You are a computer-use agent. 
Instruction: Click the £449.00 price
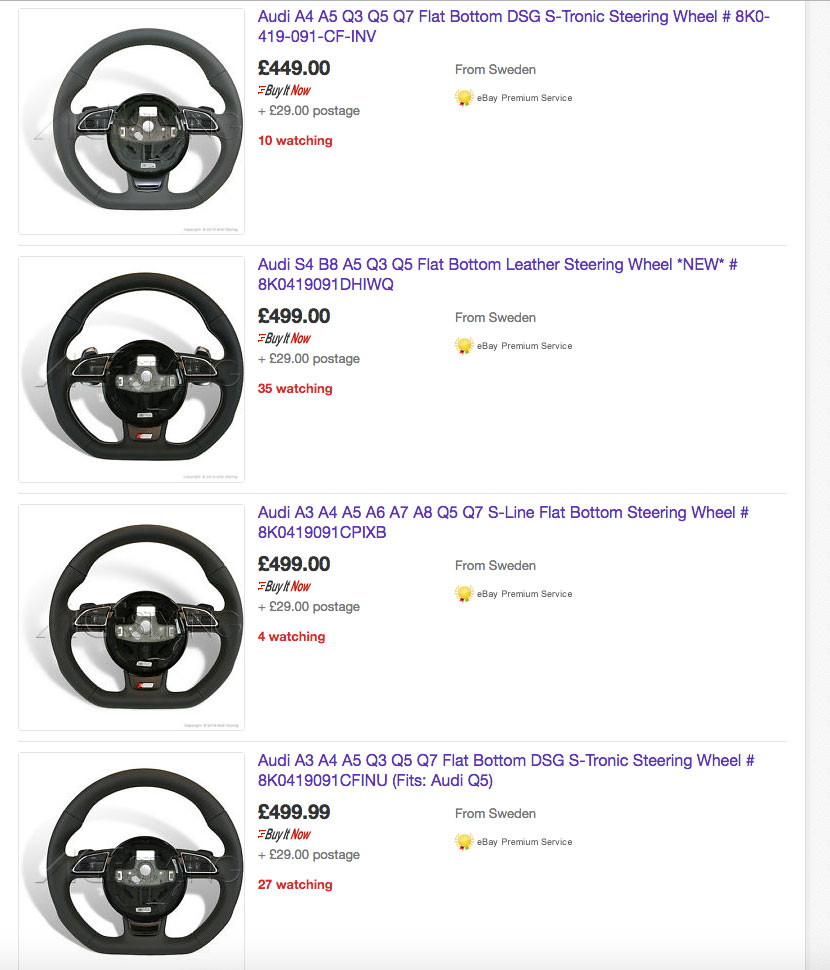[x=294, y=68]
